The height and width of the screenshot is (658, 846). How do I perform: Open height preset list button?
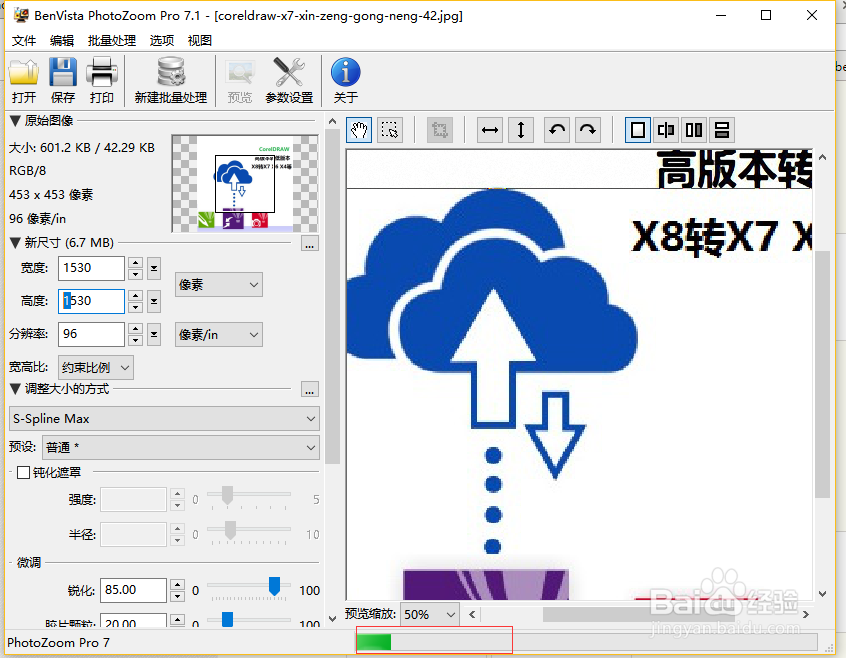click(154, 301)
